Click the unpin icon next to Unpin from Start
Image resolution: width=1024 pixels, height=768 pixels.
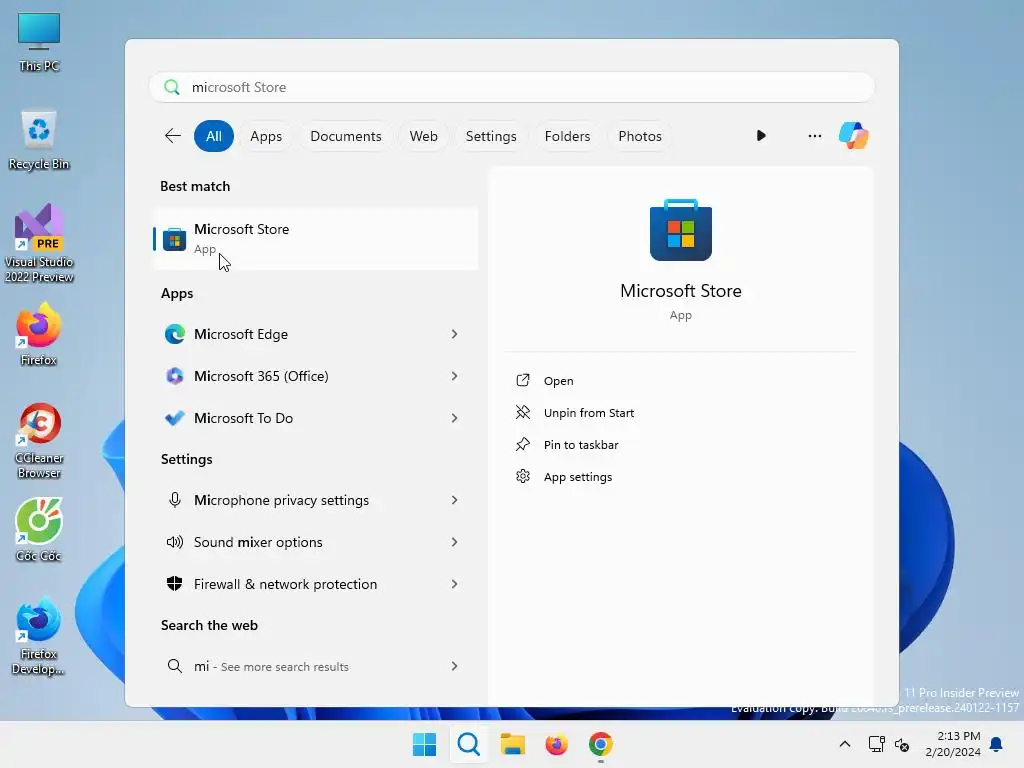pos(522,412)
